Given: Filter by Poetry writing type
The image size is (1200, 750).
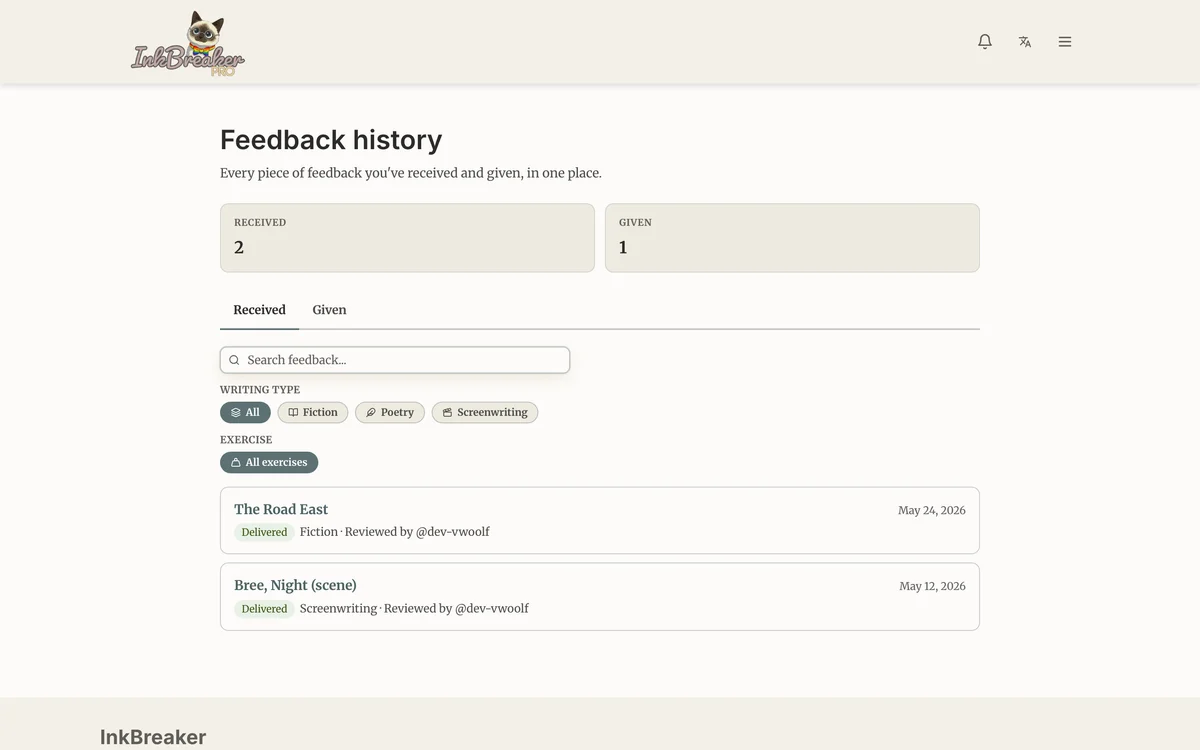Looking at the screenshot, I should (390, 412).
